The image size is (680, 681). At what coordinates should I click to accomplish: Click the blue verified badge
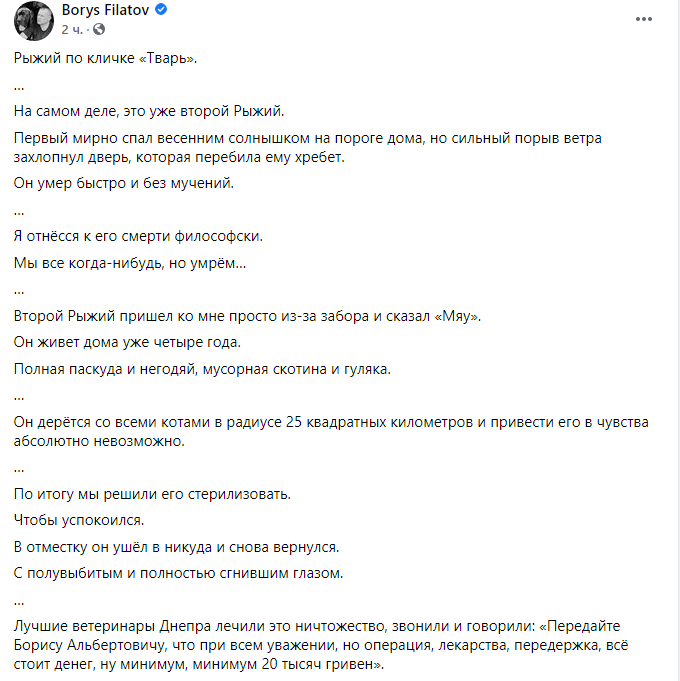point(160,11)
